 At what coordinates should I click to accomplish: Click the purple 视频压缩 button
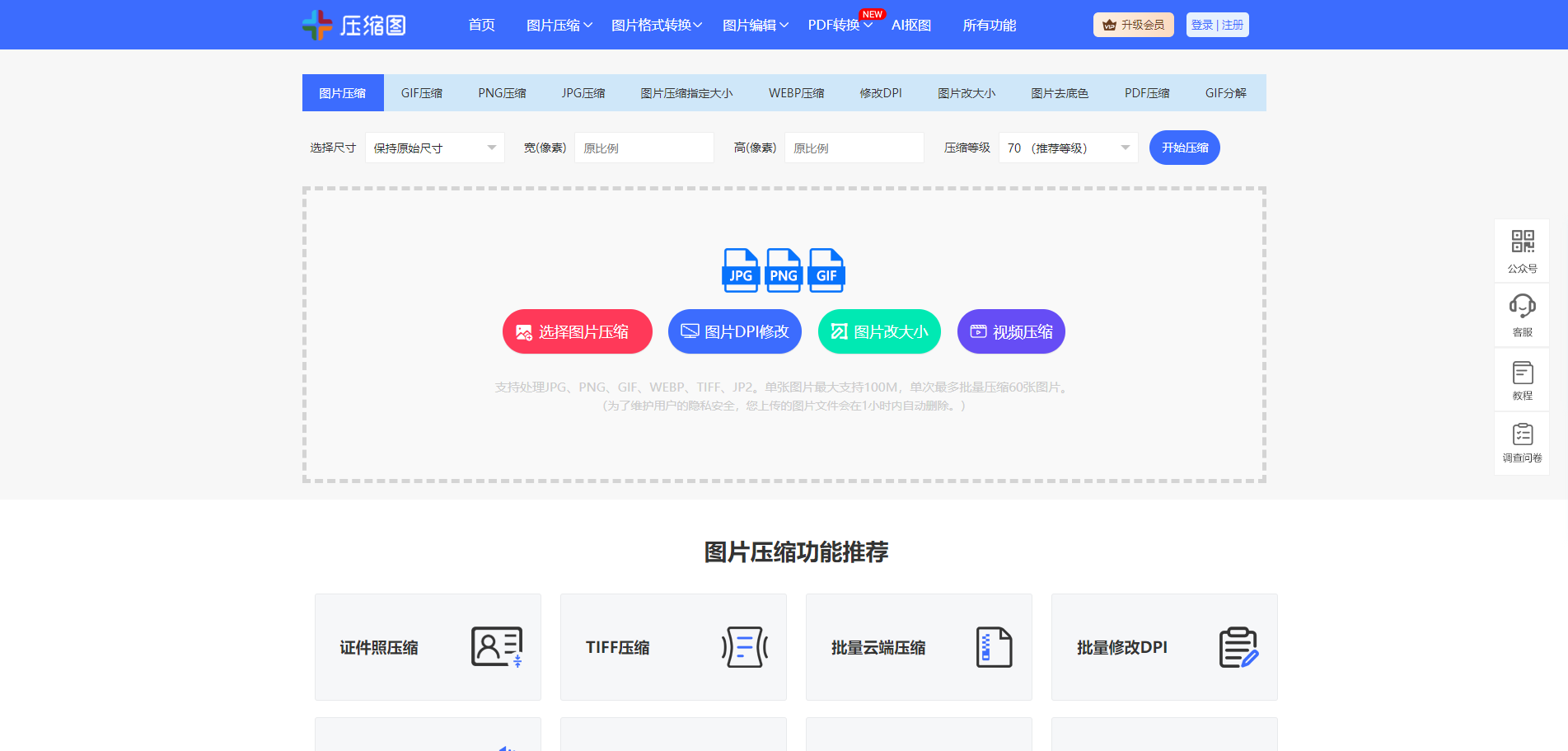pyautogui.click(x=1011, y=331)
